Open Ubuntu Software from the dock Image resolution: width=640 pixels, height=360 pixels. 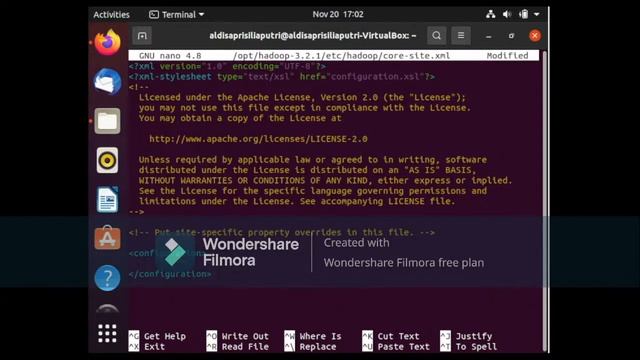pyautogui.click(x=107, y=238)
